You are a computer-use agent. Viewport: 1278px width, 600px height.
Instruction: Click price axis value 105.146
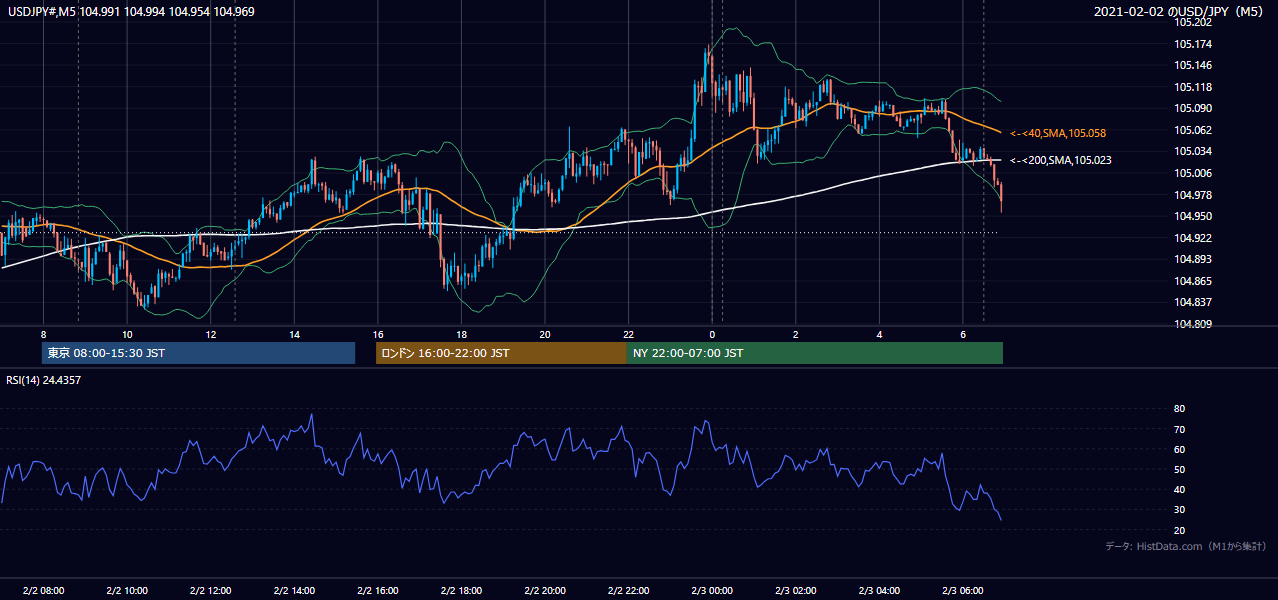pyautogui.click(x=1194, y=65)
